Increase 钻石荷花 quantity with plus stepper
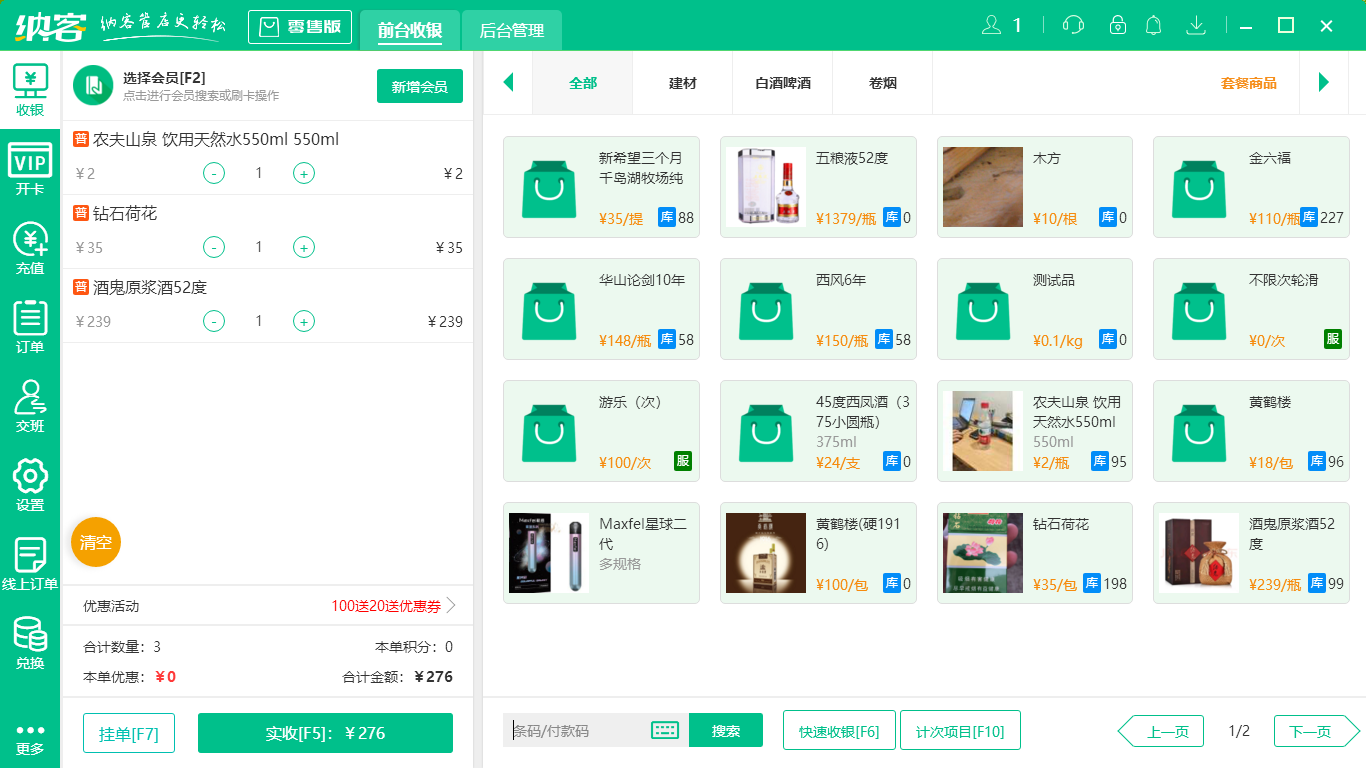 point(303,247)
